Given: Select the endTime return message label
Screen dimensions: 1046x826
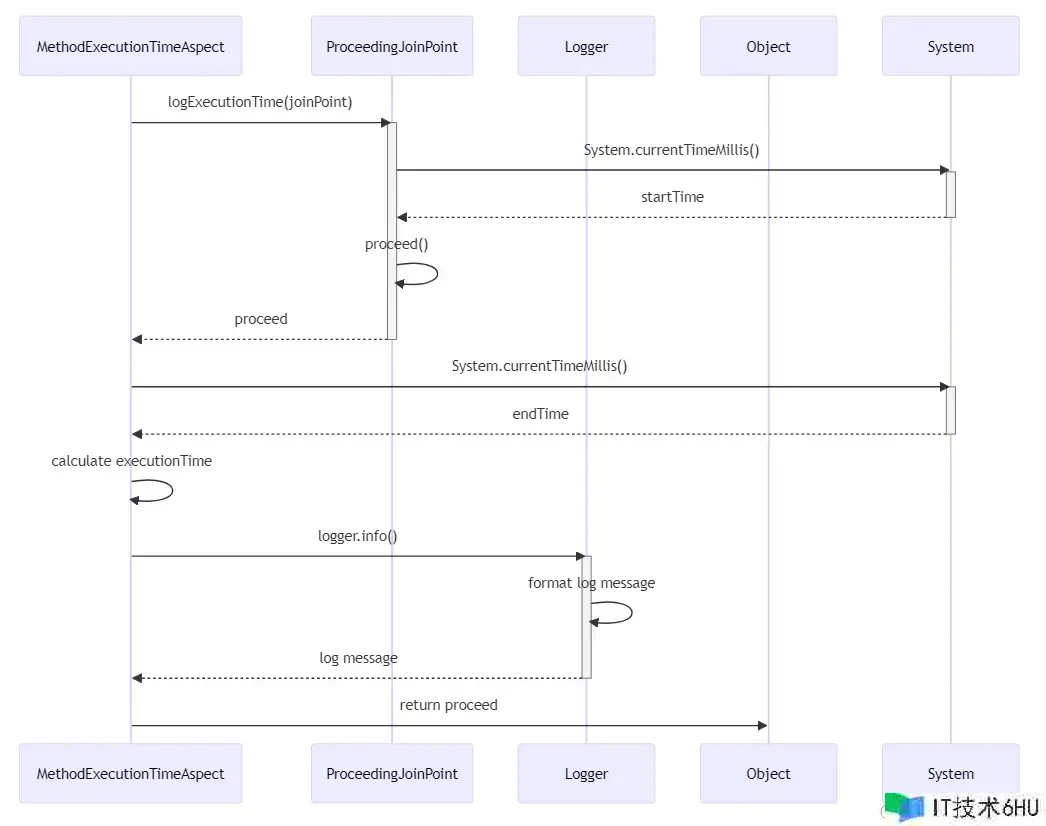Looking at the screenshot, I should [x=540, y=413].
